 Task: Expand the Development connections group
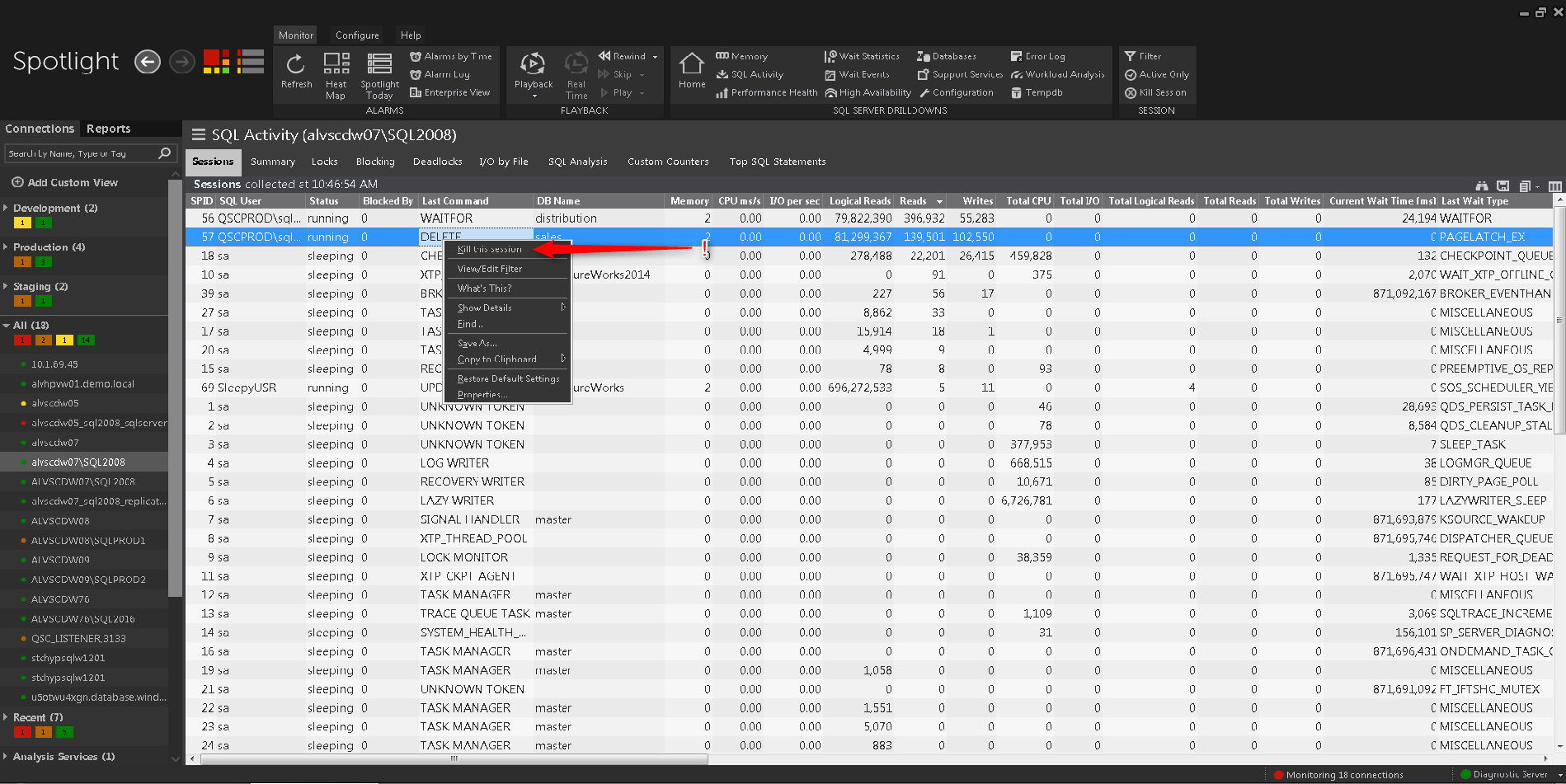[7, 208]
